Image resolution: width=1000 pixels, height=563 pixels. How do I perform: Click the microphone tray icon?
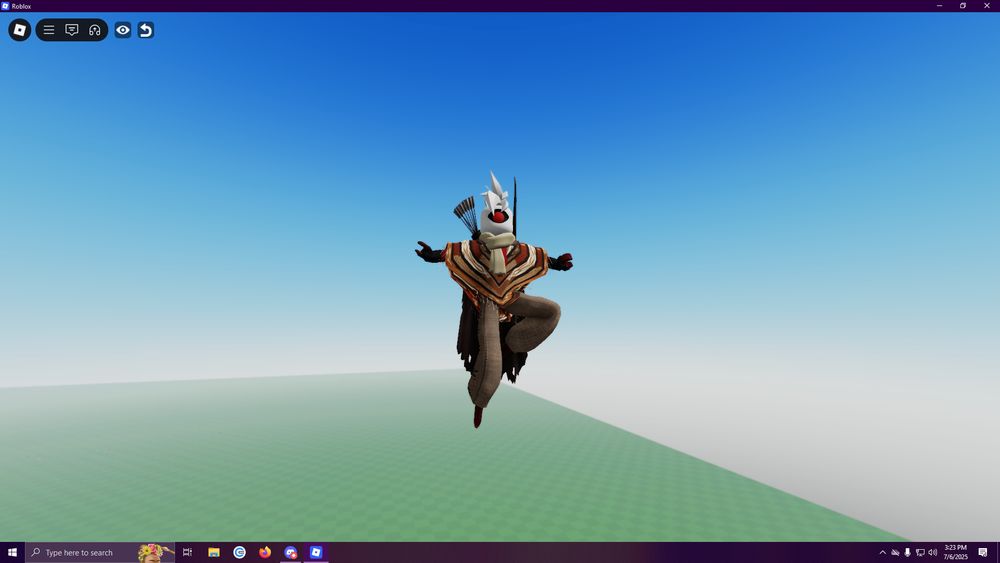(x=908, y=552)
